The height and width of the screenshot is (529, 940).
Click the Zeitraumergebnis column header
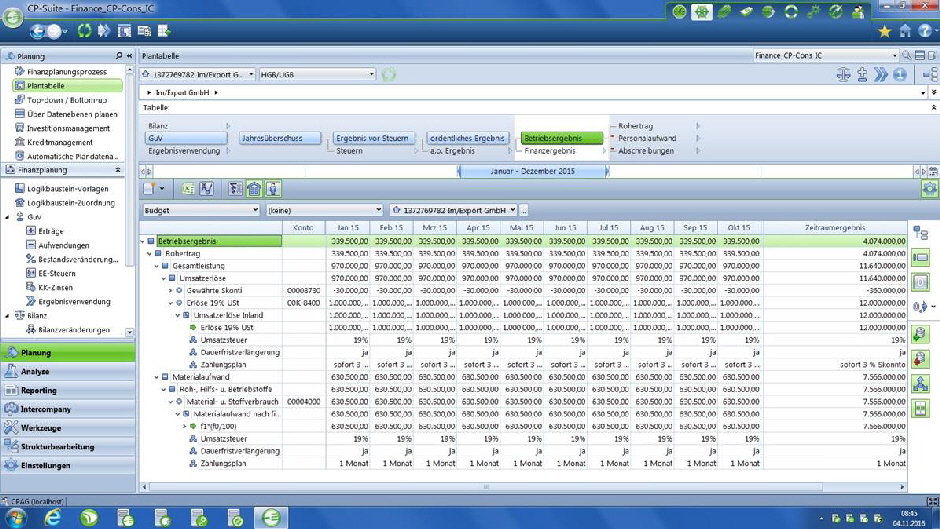tap(834, 228)
